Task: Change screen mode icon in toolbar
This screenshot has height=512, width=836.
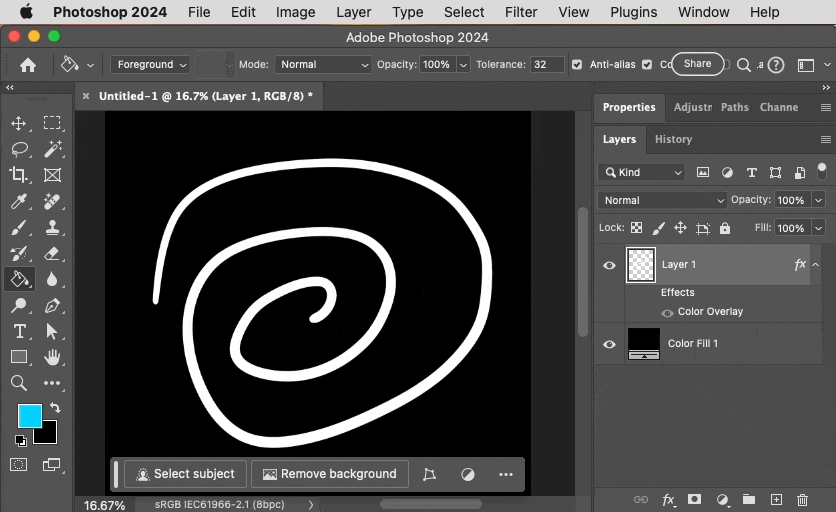Action: [51, 465]
